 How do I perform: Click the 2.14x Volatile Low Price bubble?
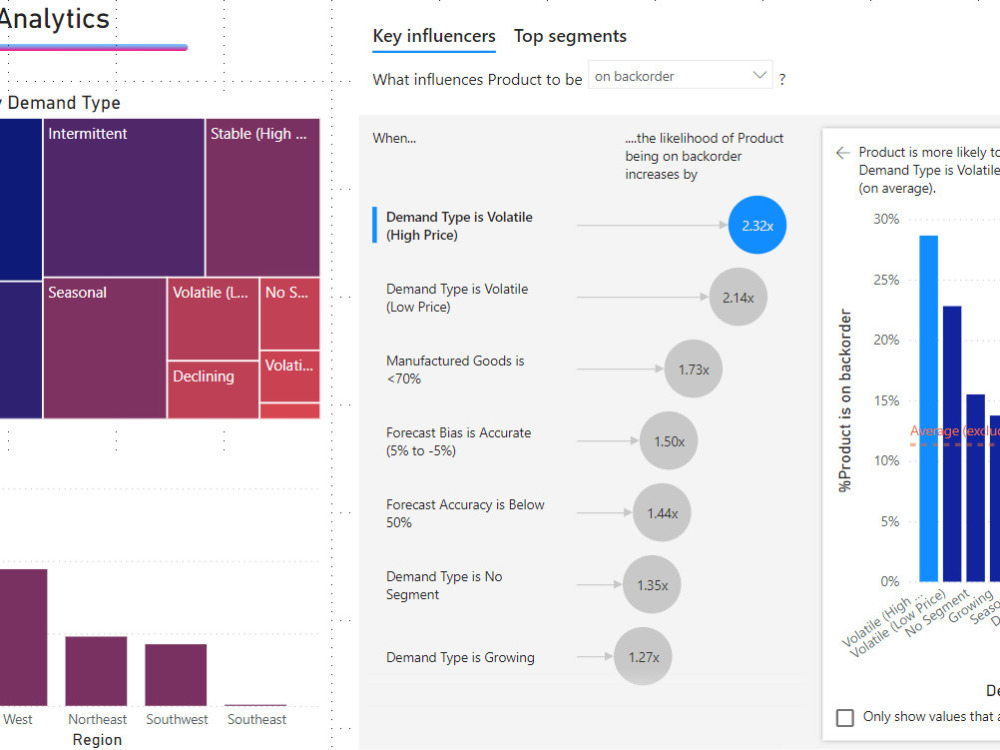tap(738, 296)
